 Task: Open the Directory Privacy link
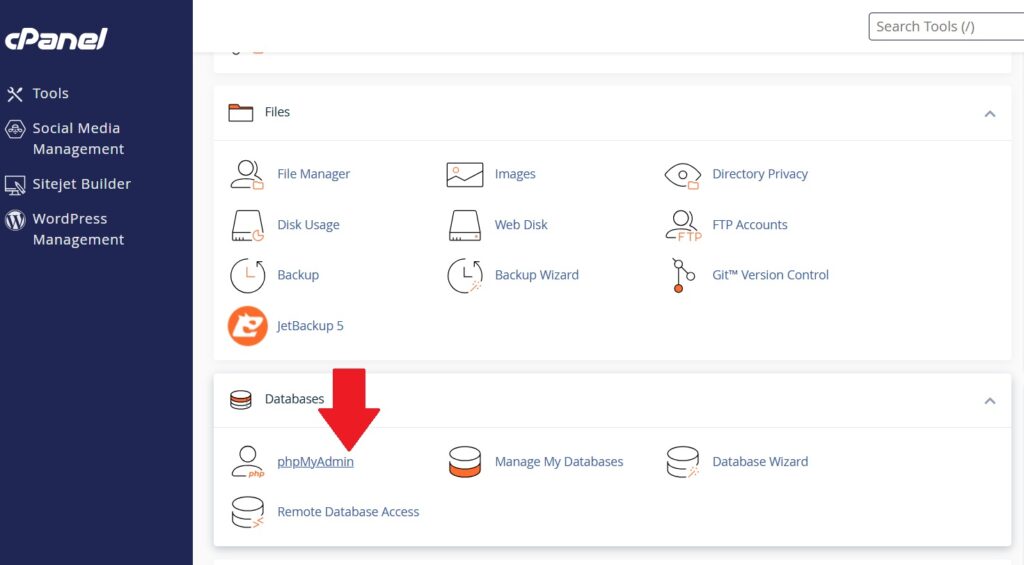(x=760, y=174)
